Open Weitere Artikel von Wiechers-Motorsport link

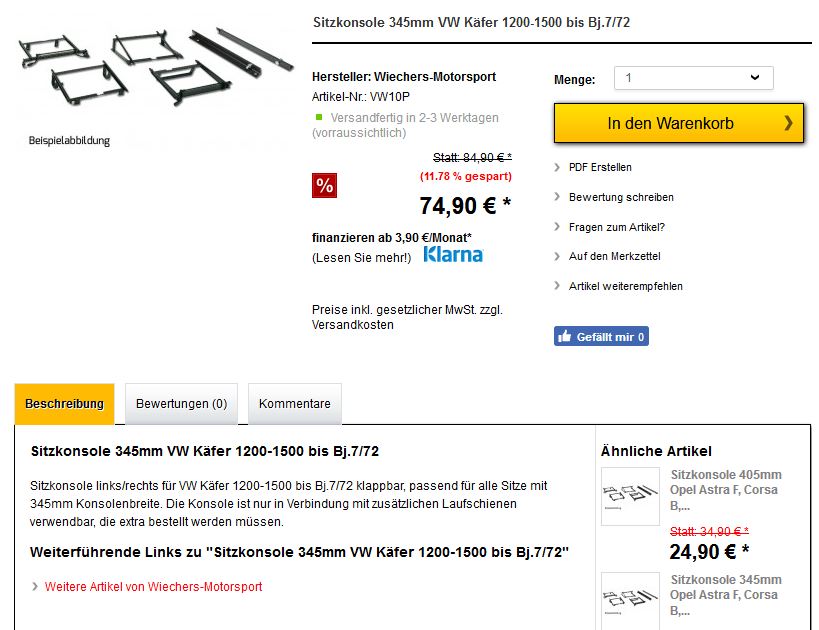point(153,587)
